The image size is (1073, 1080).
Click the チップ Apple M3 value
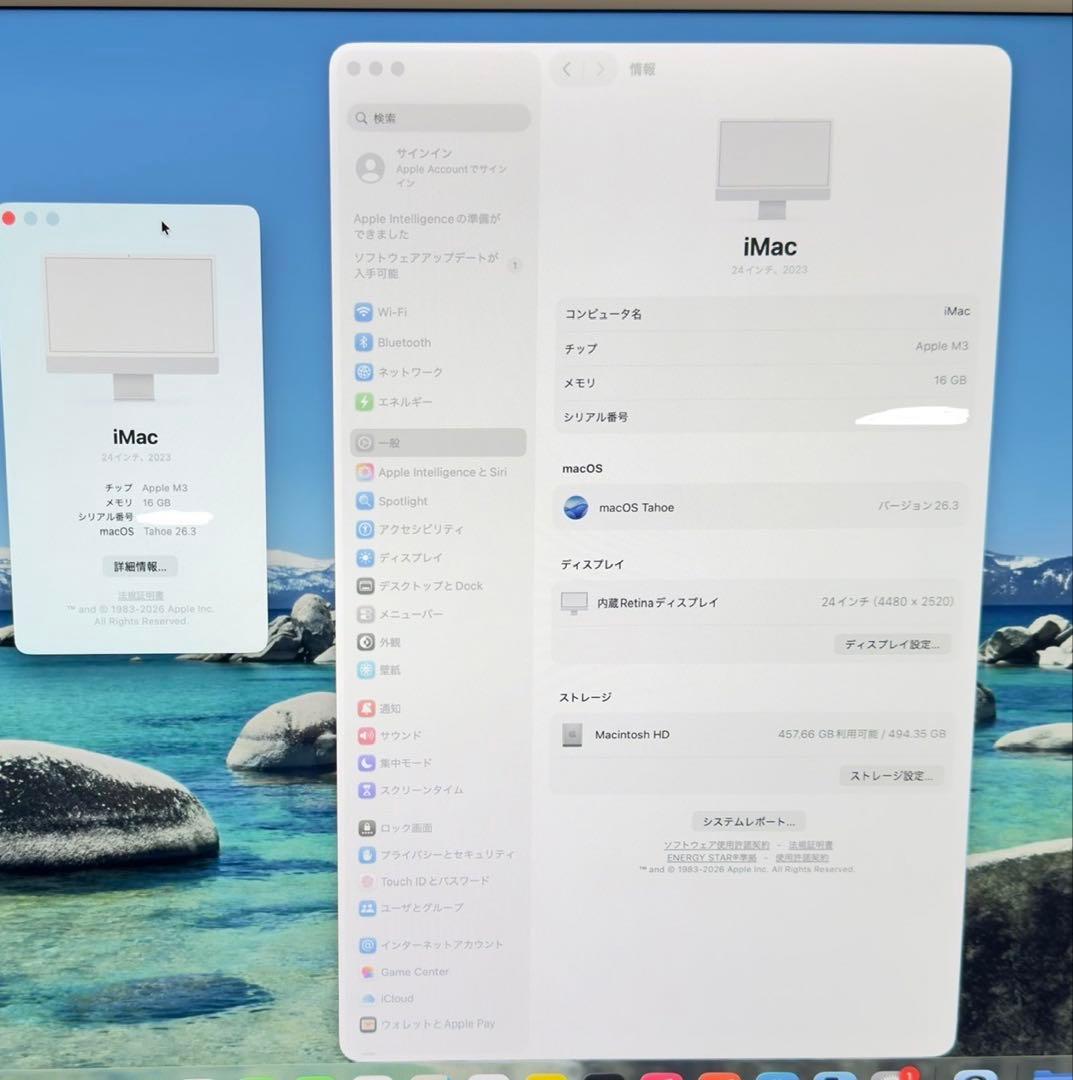point(941,346)
